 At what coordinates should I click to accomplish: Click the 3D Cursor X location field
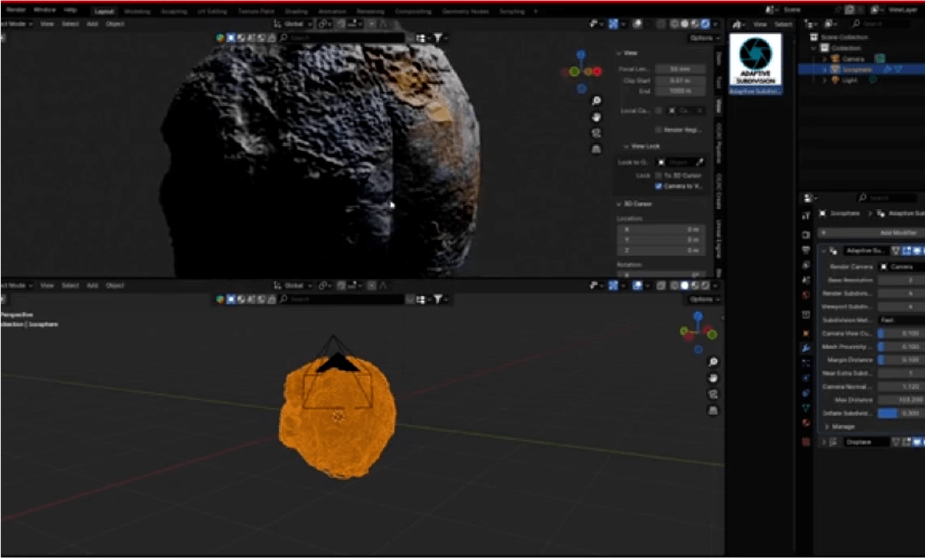661,229
